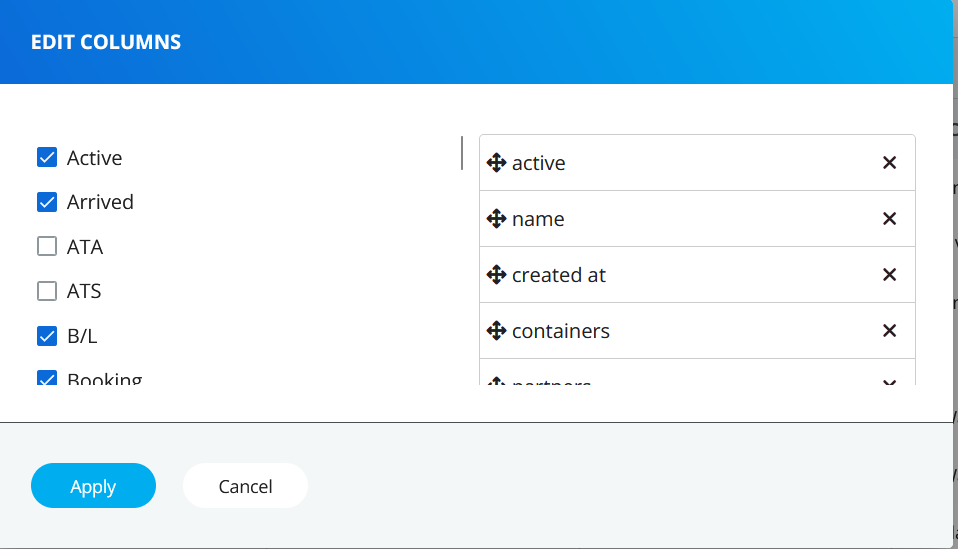The image size is (958, 549).
Task: Disable the B/L column checkbox
Action: click(47, 336)
